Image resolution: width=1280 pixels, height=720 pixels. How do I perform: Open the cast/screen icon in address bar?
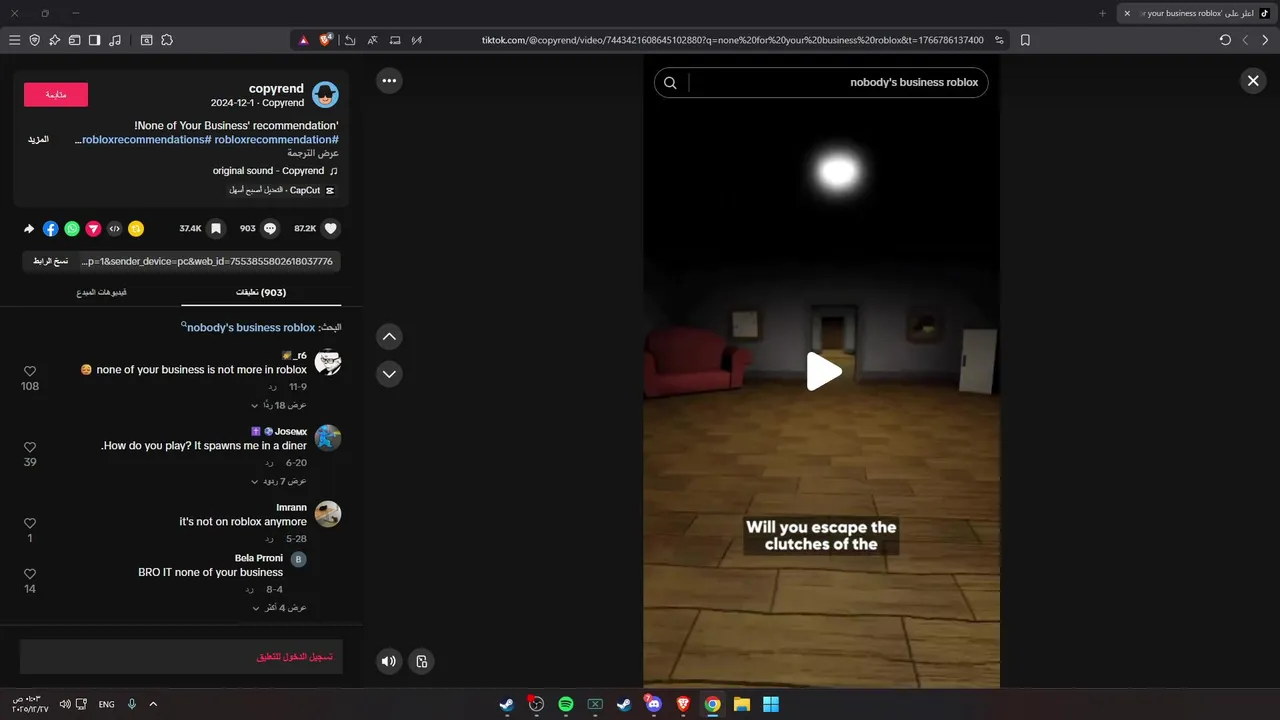pyautogui.click(x=395, y=40)
